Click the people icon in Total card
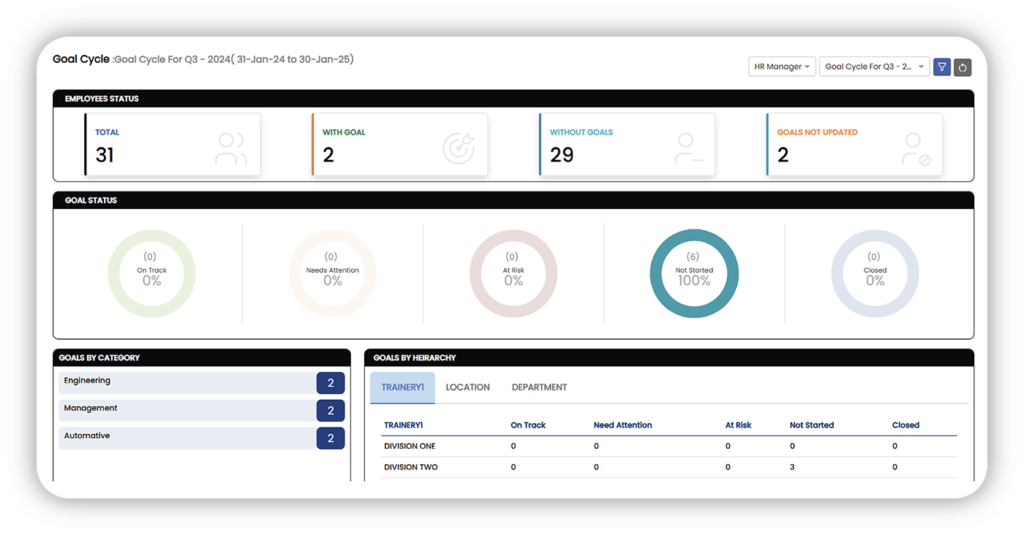1024x535 pixels. tap(231, 148)
